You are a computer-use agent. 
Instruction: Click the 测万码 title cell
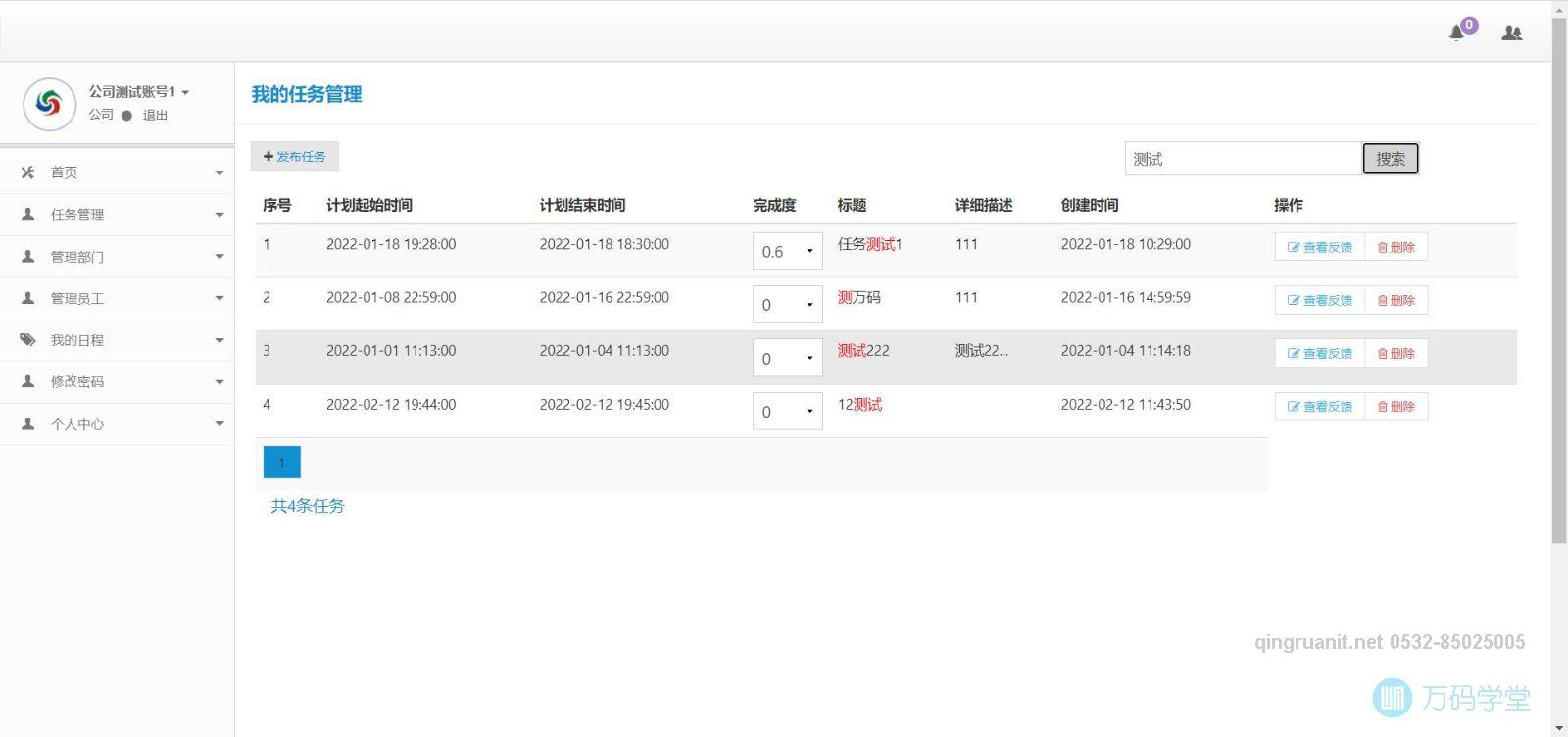click(858, 297)
